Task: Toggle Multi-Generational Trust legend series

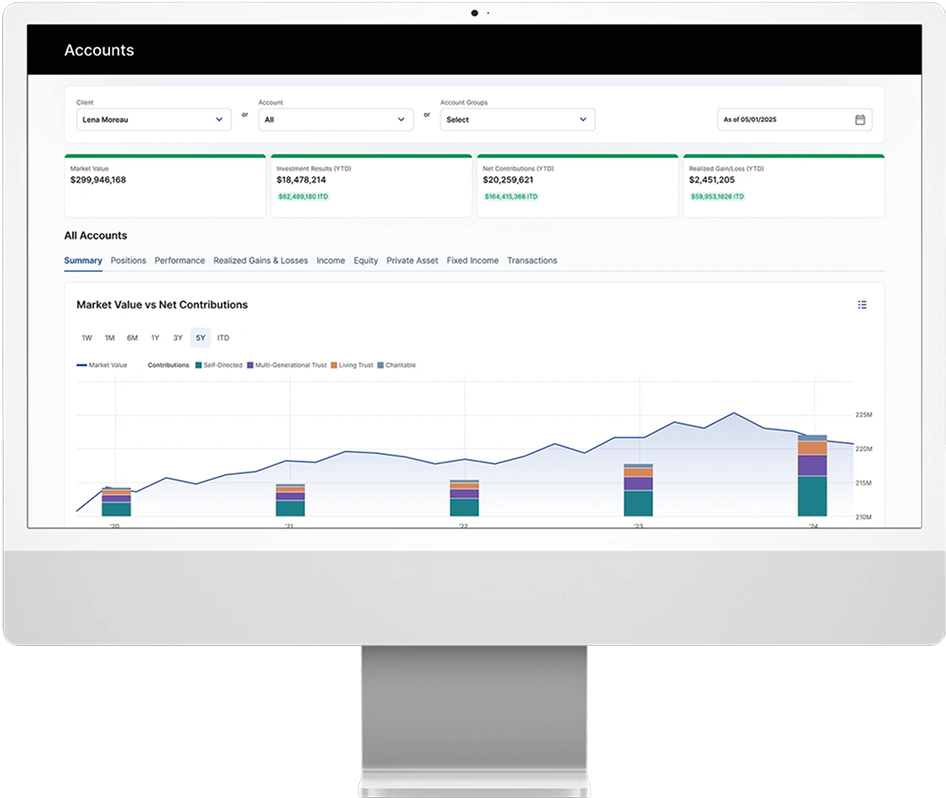Action: pyautogui.click(x=286, y=366)
